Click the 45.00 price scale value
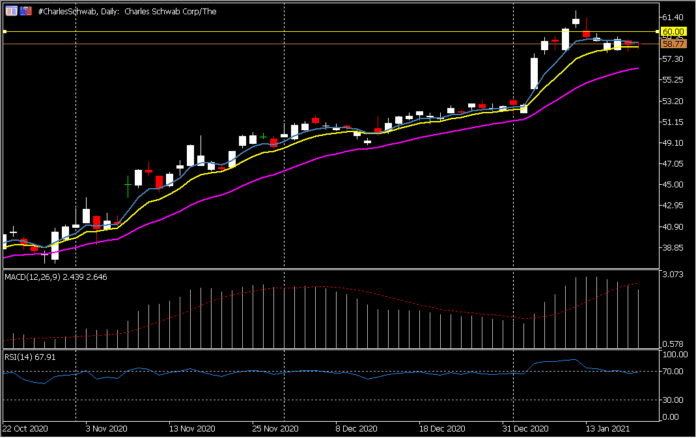The width and height of the screenshot is (696, 438). coord(672,185)
